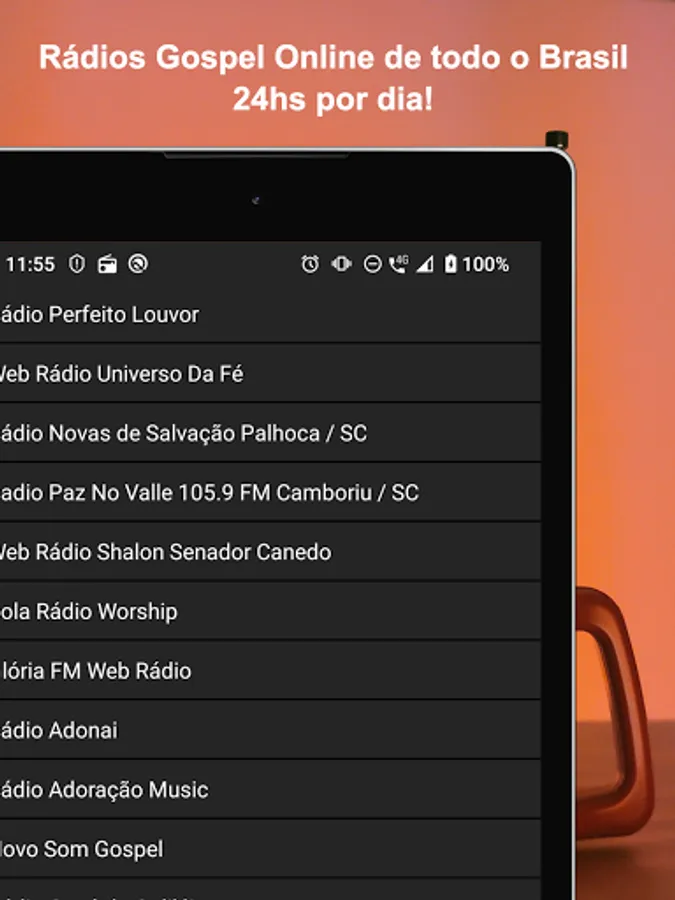Tap the battery icon showing 100%
This screenshot has width=675, height=900.
point(451,264)
